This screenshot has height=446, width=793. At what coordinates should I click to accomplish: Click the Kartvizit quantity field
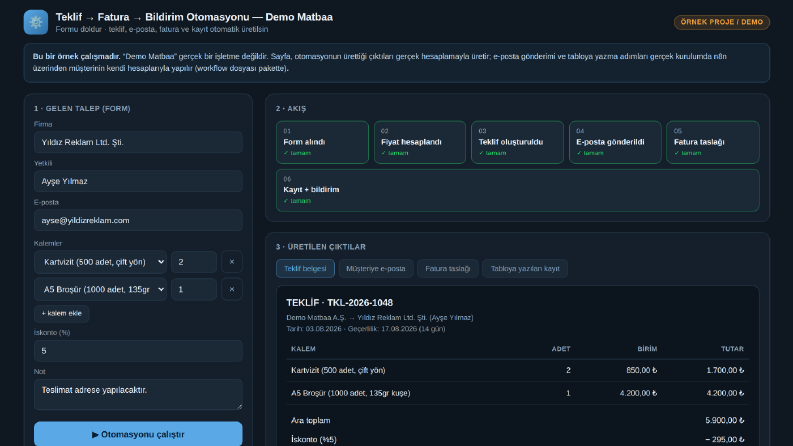(194, 262)
